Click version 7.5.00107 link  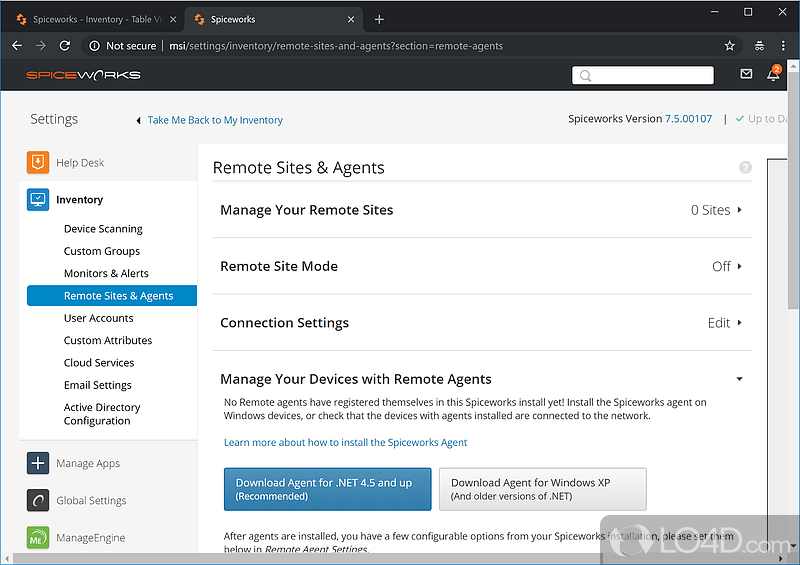click(688, 118)
